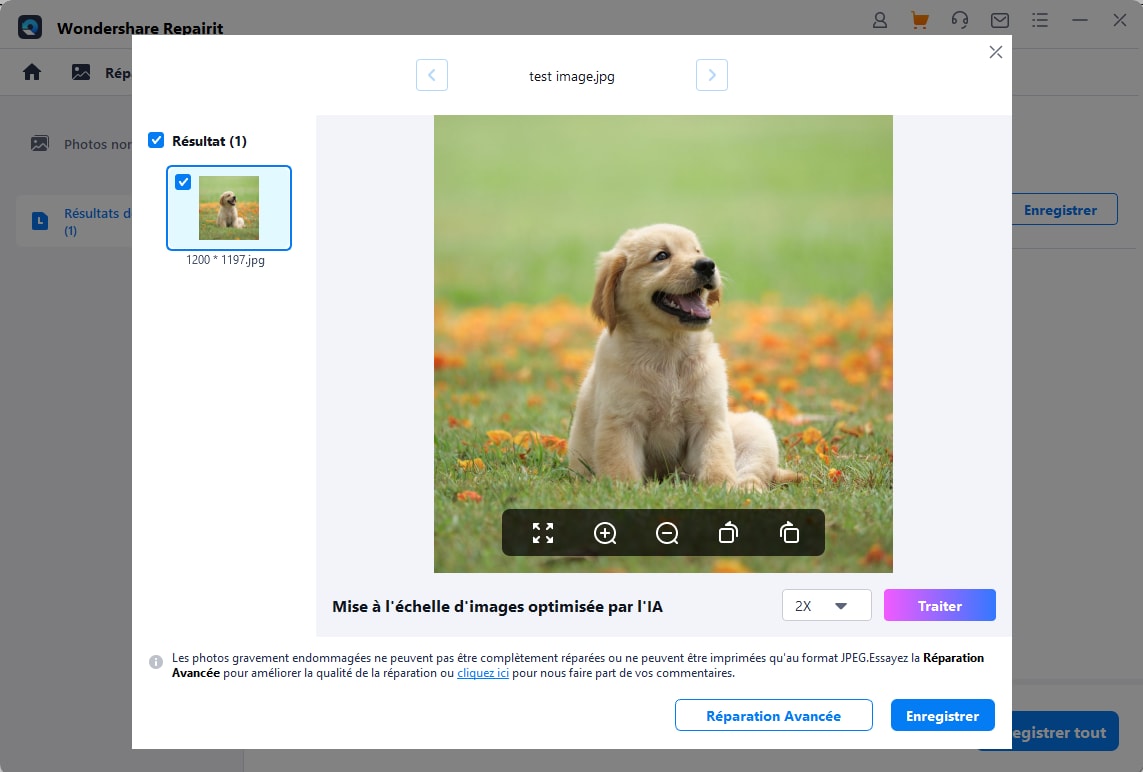
Task: Zoom in on the puppy preview
Action: click(x=605, y=533)
